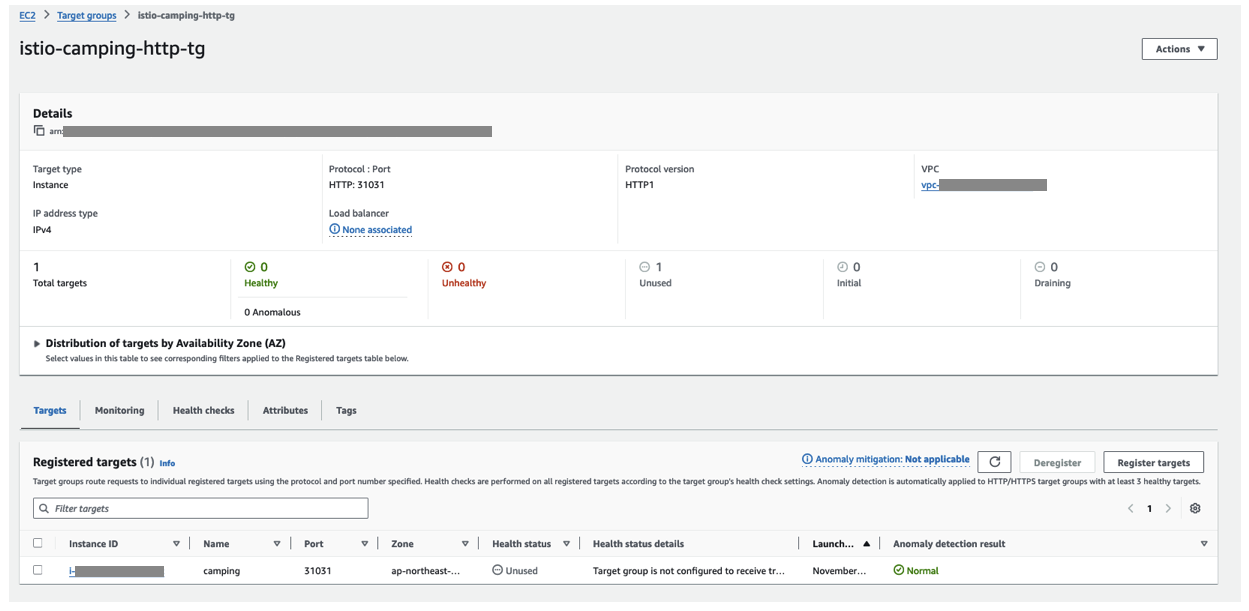Open the None associated load balancer link
The width and height of the screenshot is (1249, 611).
(376, 230)
